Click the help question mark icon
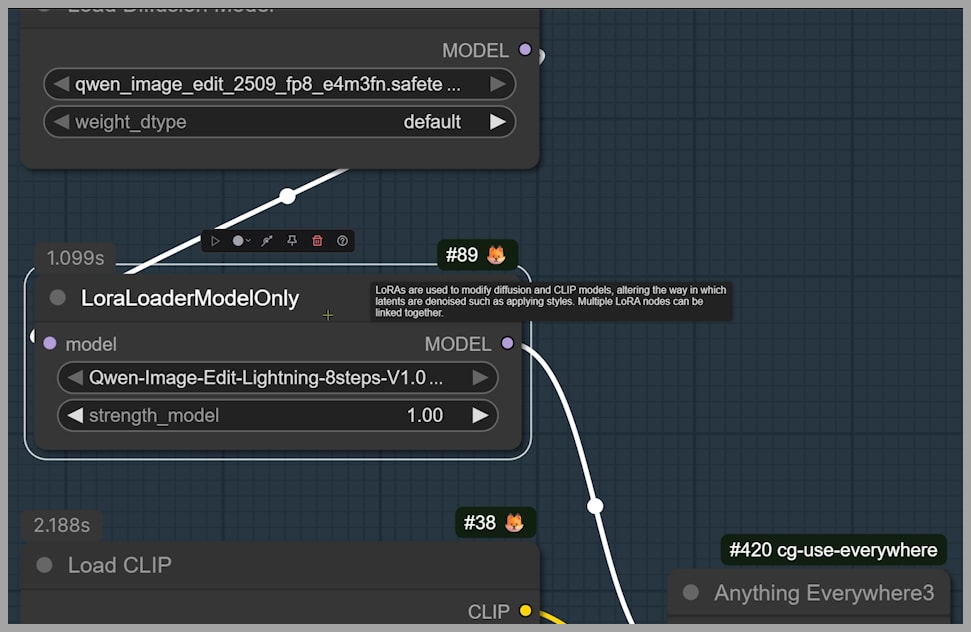Image resolution: width=971 pixels, height=632 pixels. (342, 241)
